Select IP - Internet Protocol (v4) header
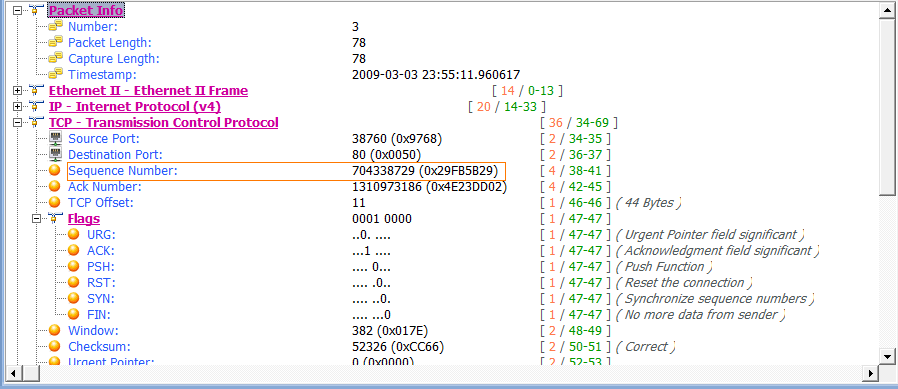Screen dimensions: 898x389 tap(135, 107)
